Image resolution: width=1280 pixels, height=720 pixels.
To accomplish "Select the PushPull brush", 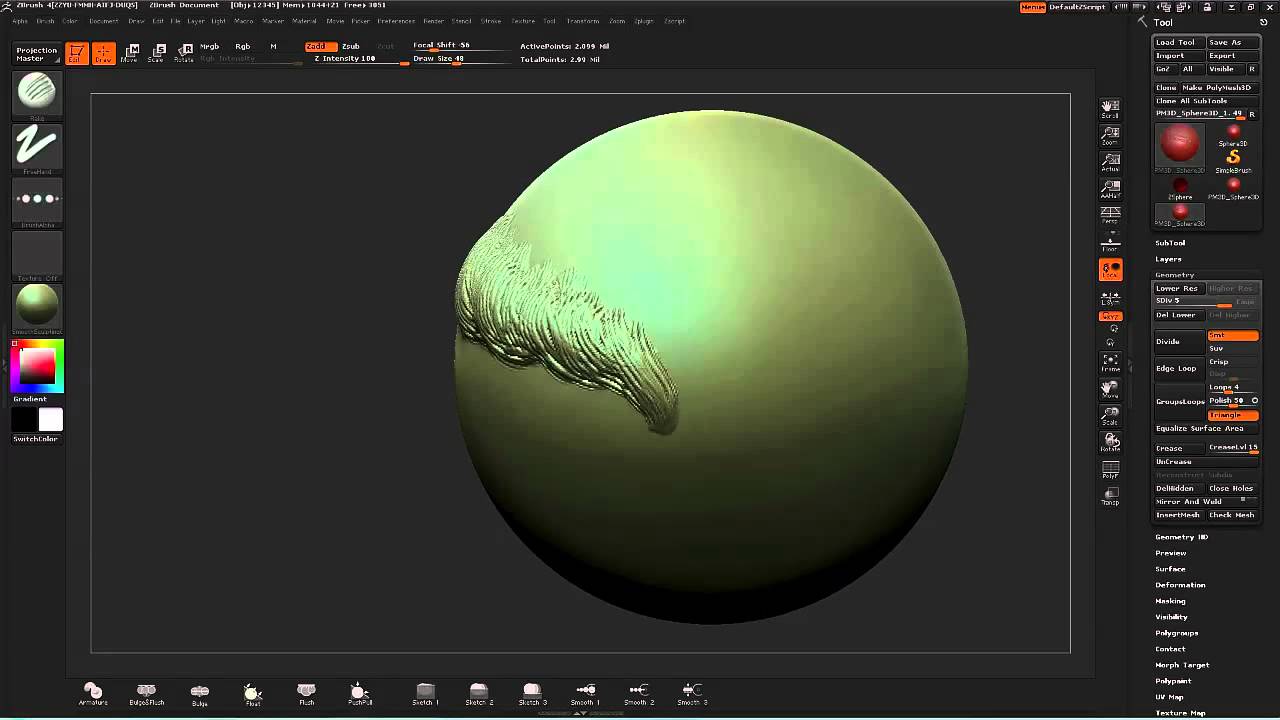I will 360,694.
